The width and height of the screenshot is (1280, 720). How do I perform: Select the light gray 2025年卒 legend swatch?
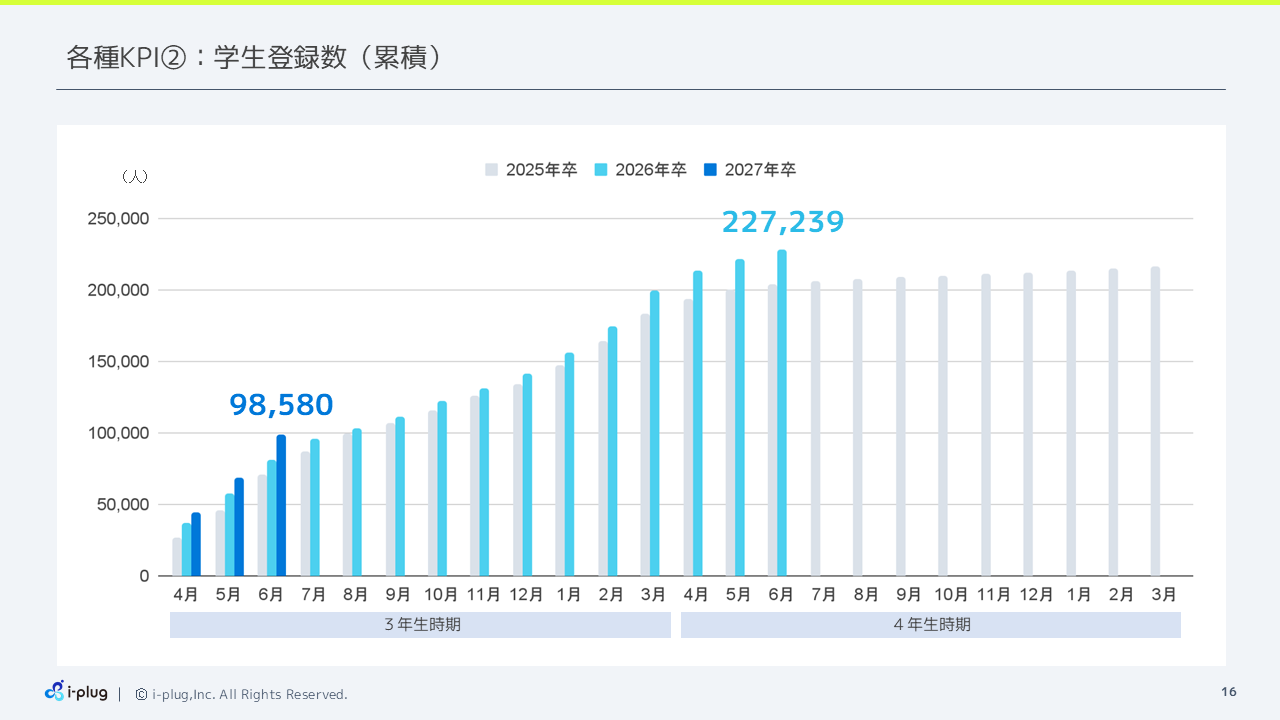491,169
